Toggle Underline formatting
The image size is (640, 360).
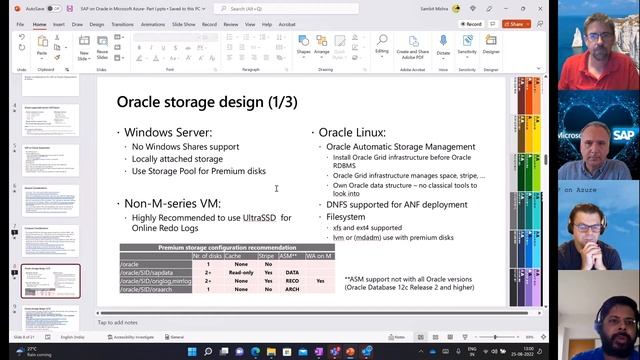click(163, 48)
